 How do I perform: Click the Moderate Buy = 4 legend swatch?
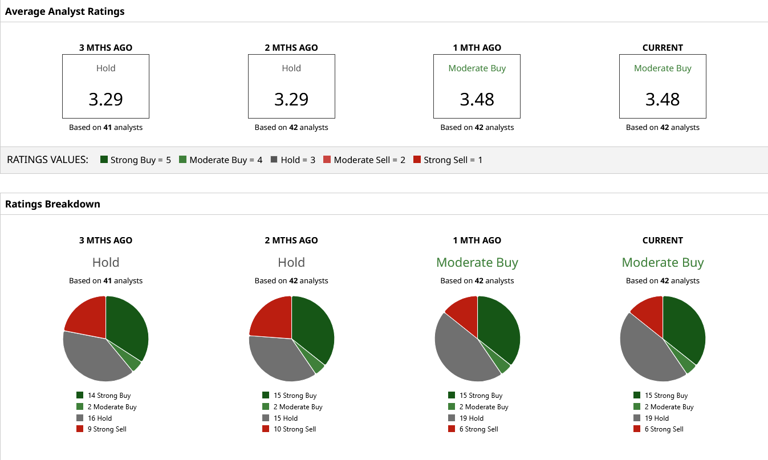click(183, 159)
